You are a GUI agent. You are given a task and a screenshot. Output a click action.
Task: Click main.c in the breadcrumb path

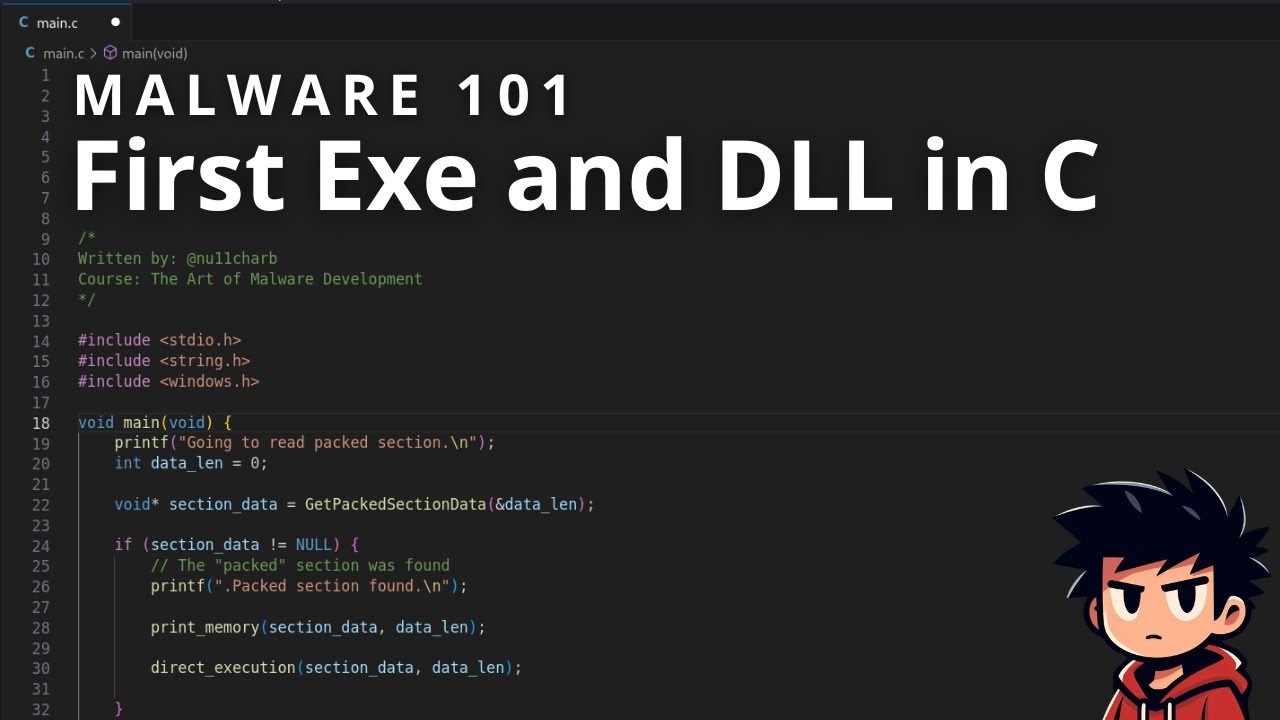63,53
